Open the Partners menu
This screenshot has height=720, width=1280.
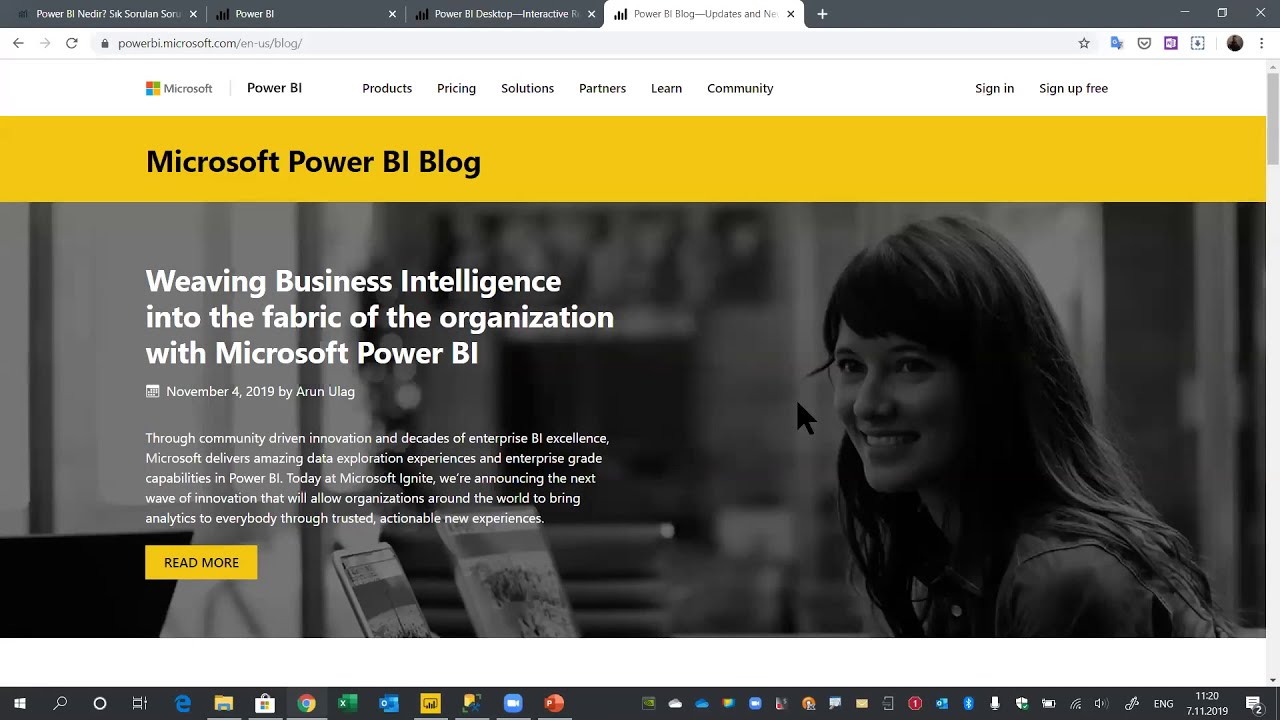[x=602, y=88]
